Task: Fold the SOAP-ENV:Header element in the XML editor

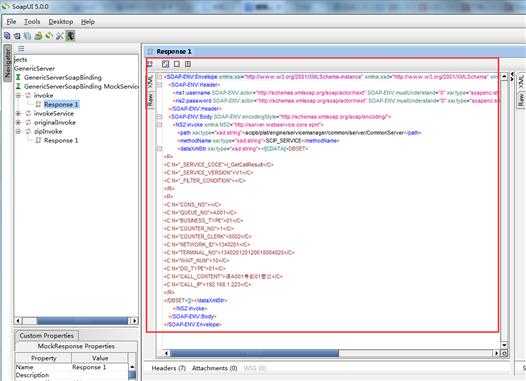Action: point(160,85)
